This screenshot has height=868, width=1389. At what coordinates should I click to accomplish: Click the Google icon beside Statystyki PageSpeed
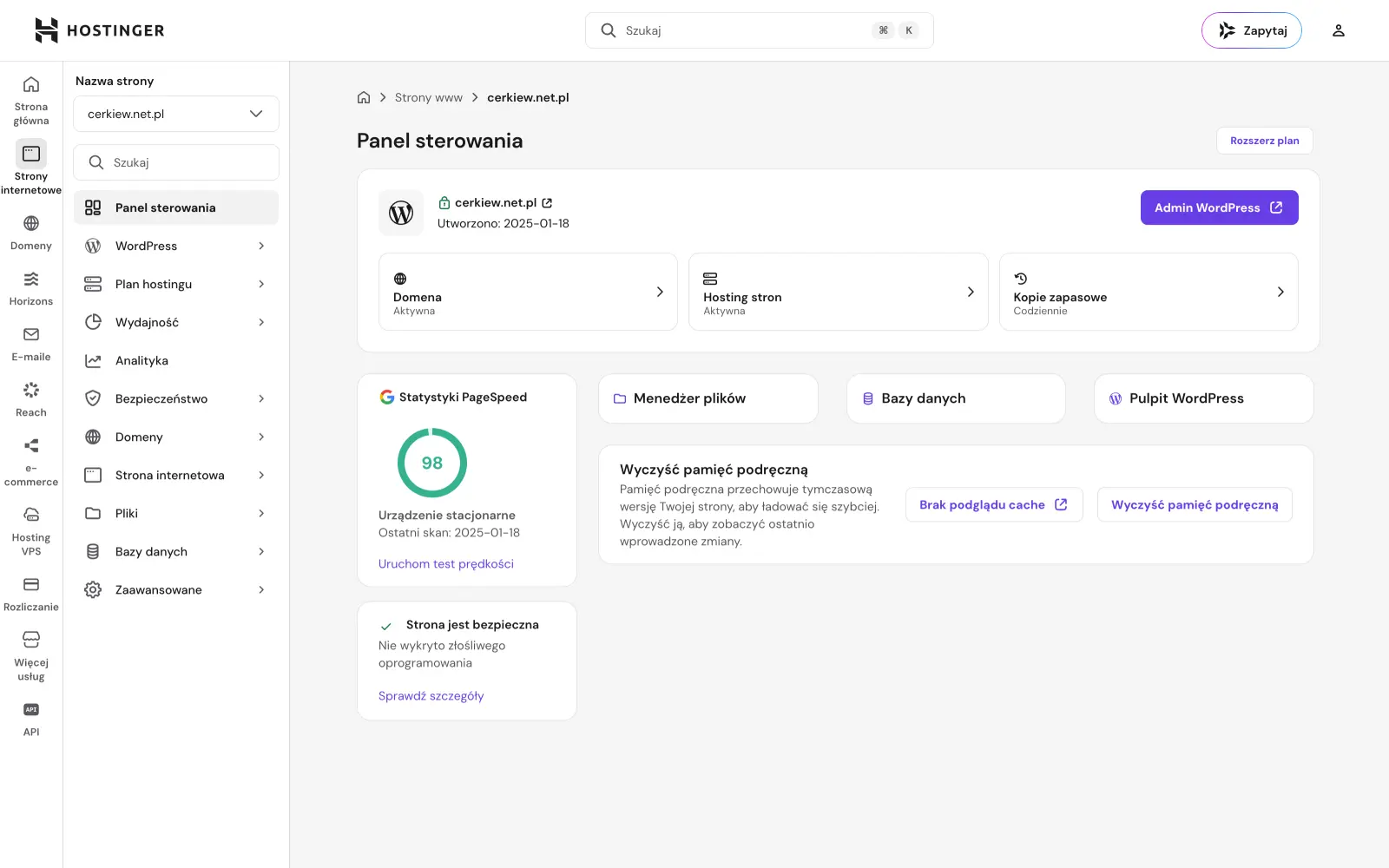coord(387,397)
